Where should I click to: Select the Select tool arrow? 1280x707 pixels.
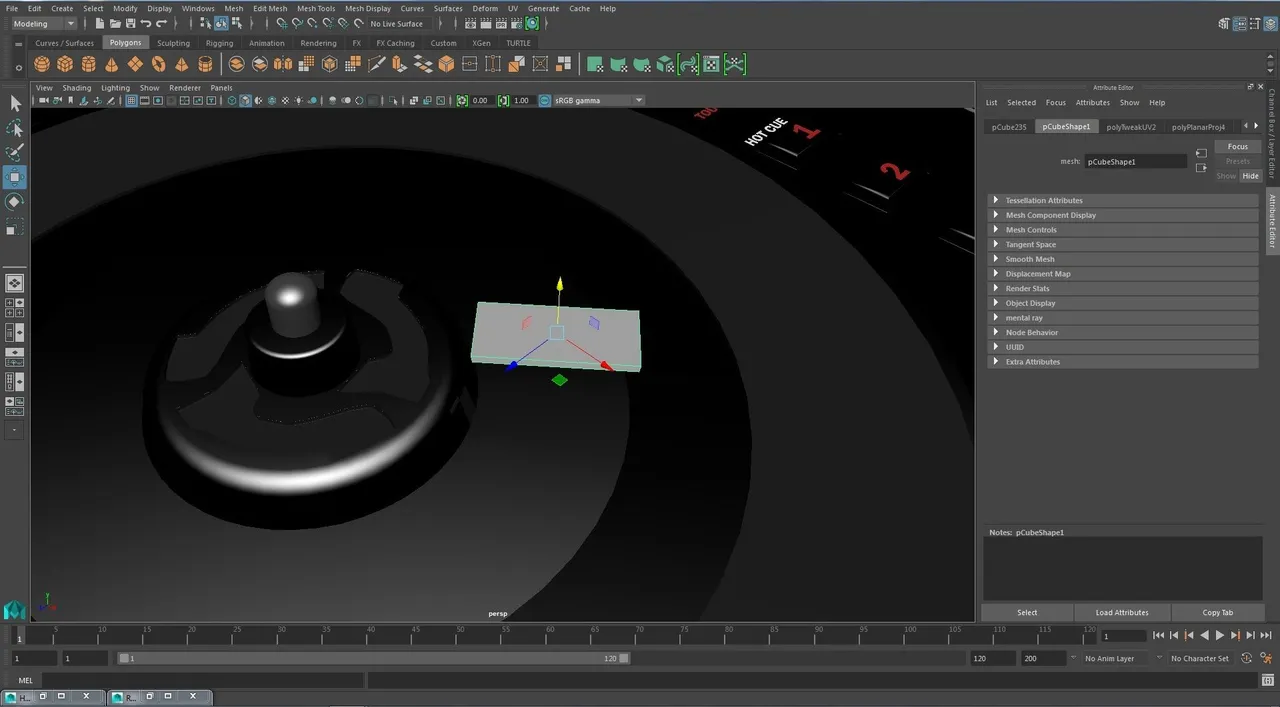coord(15,103)
